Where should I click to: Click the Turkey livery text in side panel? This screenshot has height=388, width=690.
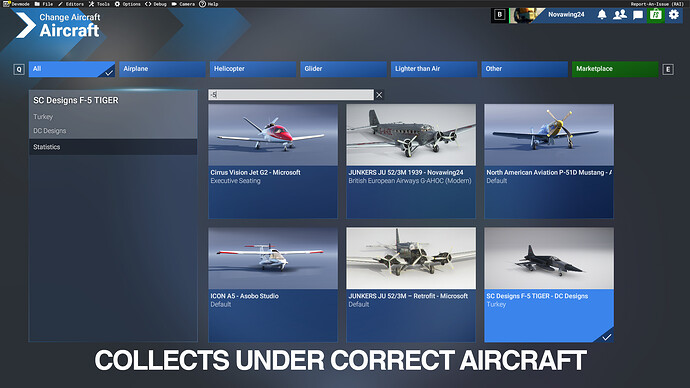click(x=43, y=117)
